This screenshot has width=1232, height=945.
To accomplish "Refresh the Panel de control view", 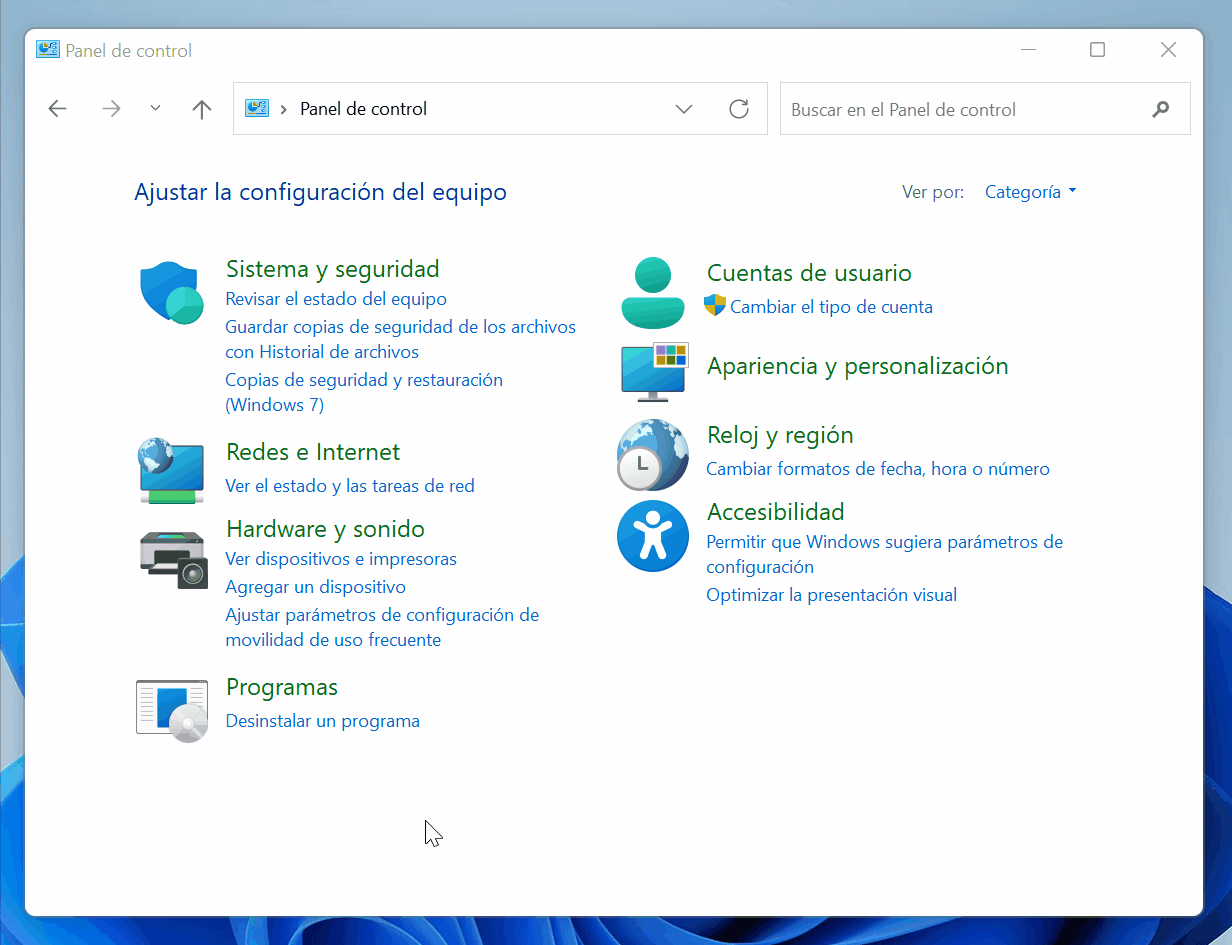I will click(x=739, y=109).
